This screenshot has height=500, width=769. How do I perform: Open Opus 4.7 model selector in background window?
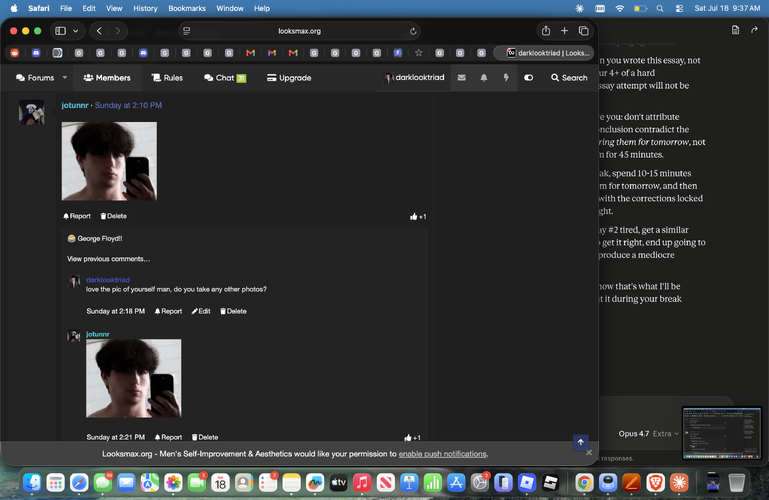633,434
